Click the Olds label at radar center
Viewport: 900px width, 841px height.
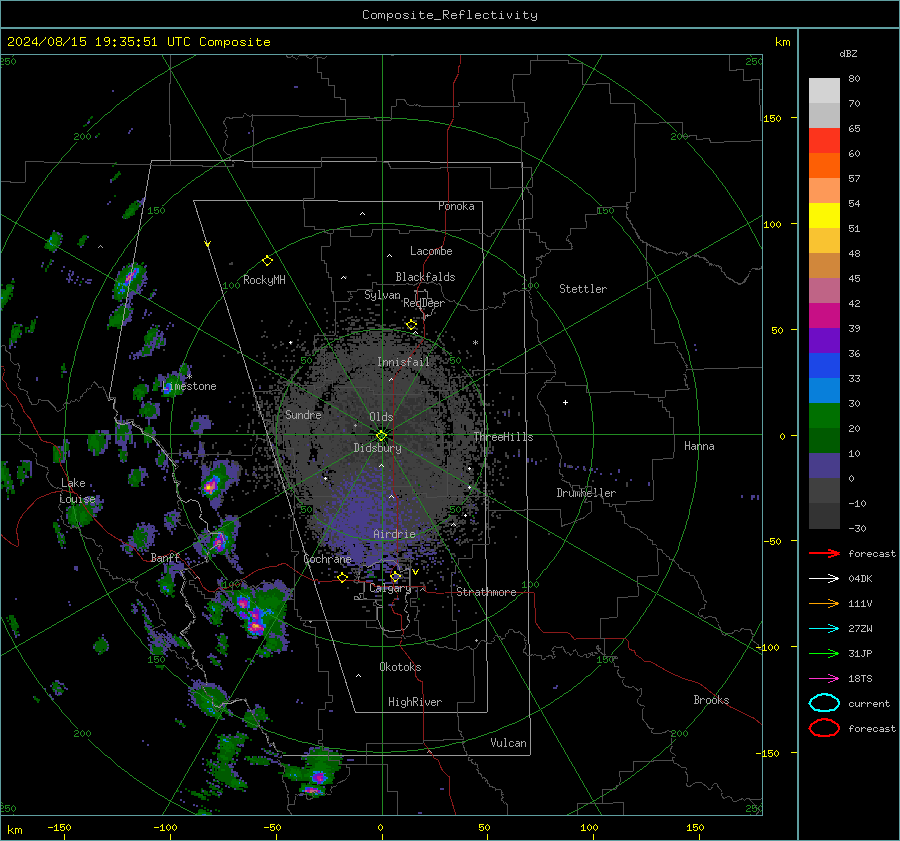(381, 417)
